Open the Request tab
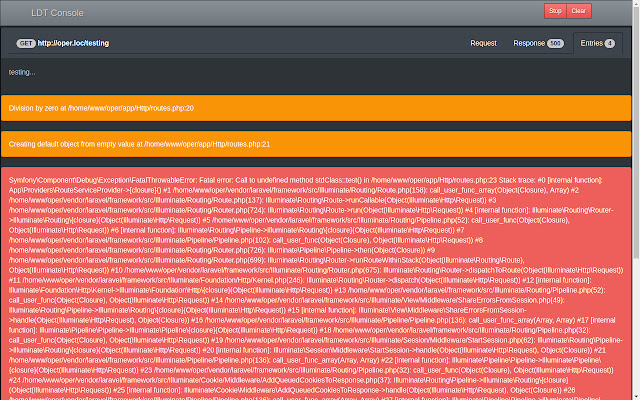This screenshot has width=640, height=400. tap(483, 43)
